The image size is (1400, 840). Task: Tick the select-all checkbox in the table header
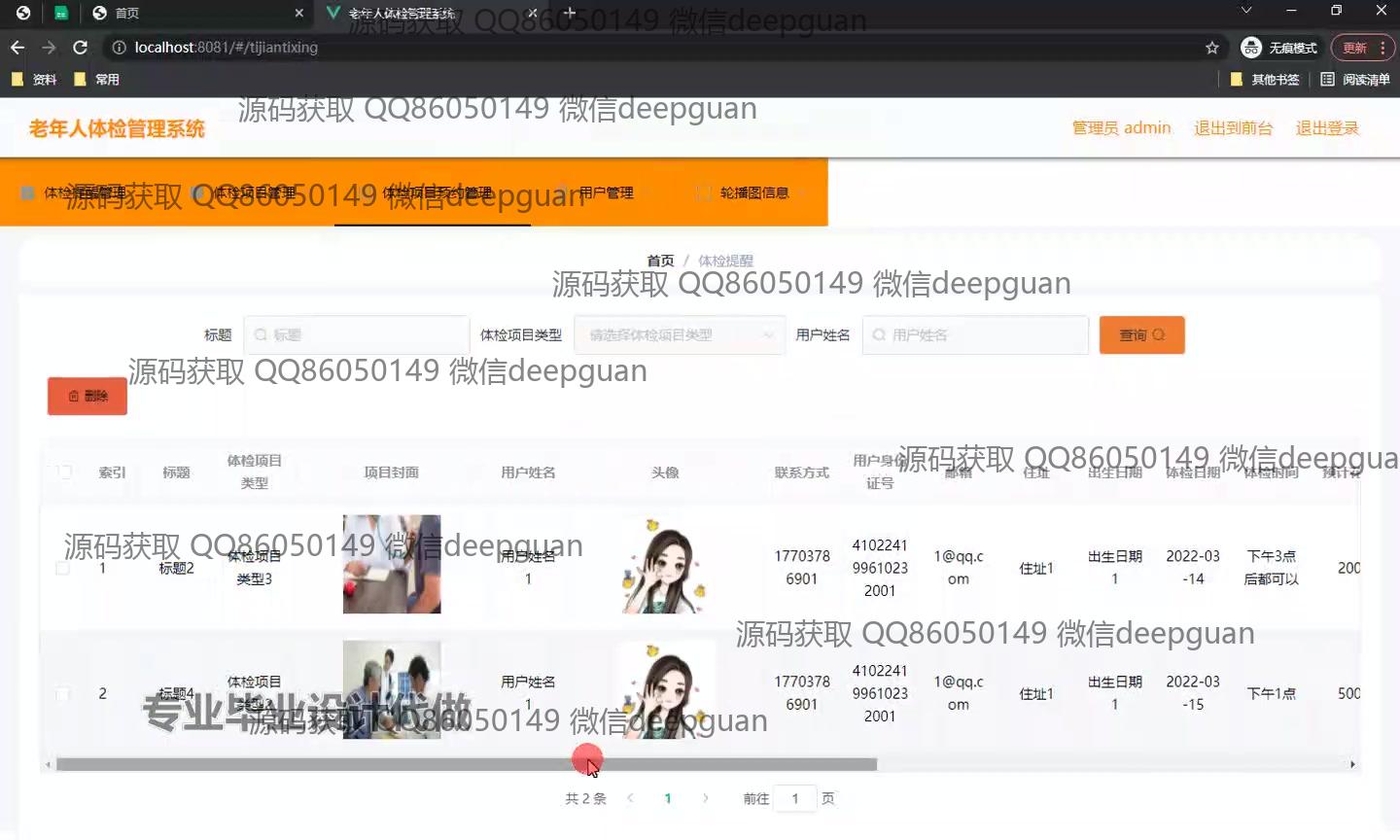(64, 472)
